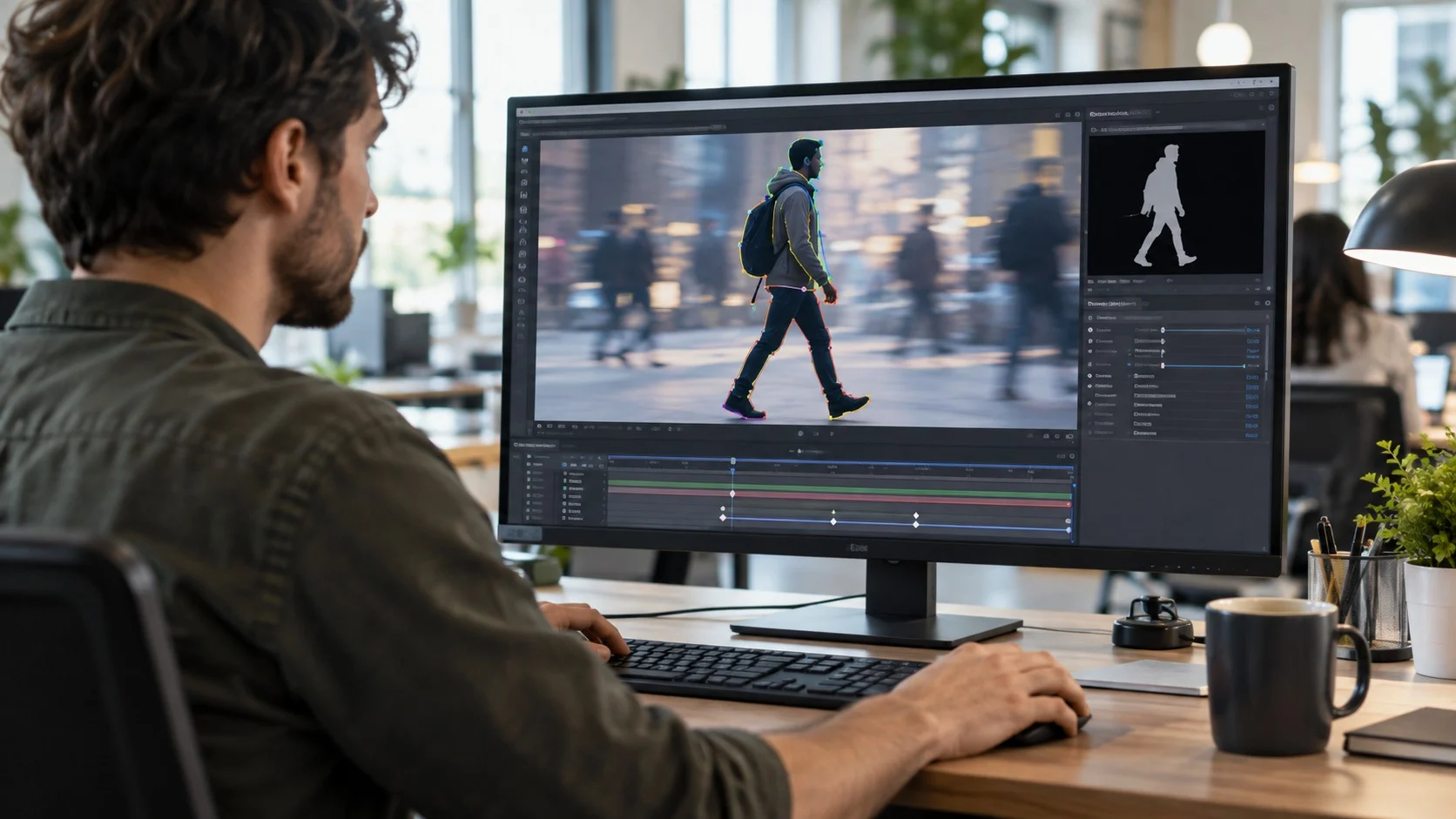Click the rightmost icon under the viewer
The width and height of the screenshot is (1456, 819).
[1069, 436]
